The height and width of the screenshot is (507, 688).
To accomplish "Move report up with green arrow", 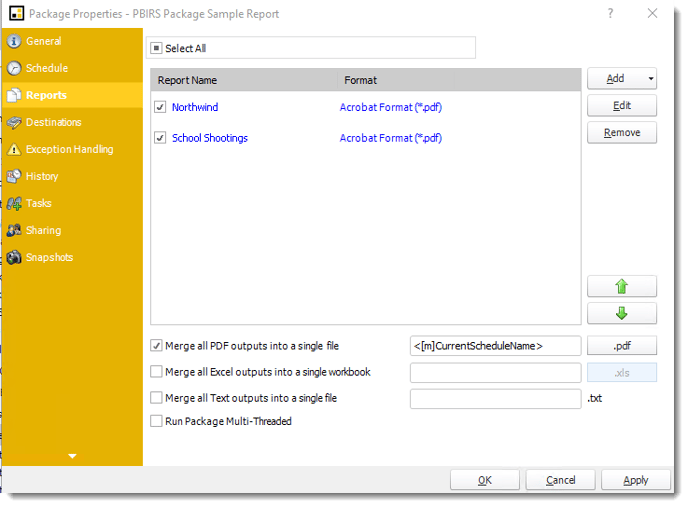I will click(621, 286).
